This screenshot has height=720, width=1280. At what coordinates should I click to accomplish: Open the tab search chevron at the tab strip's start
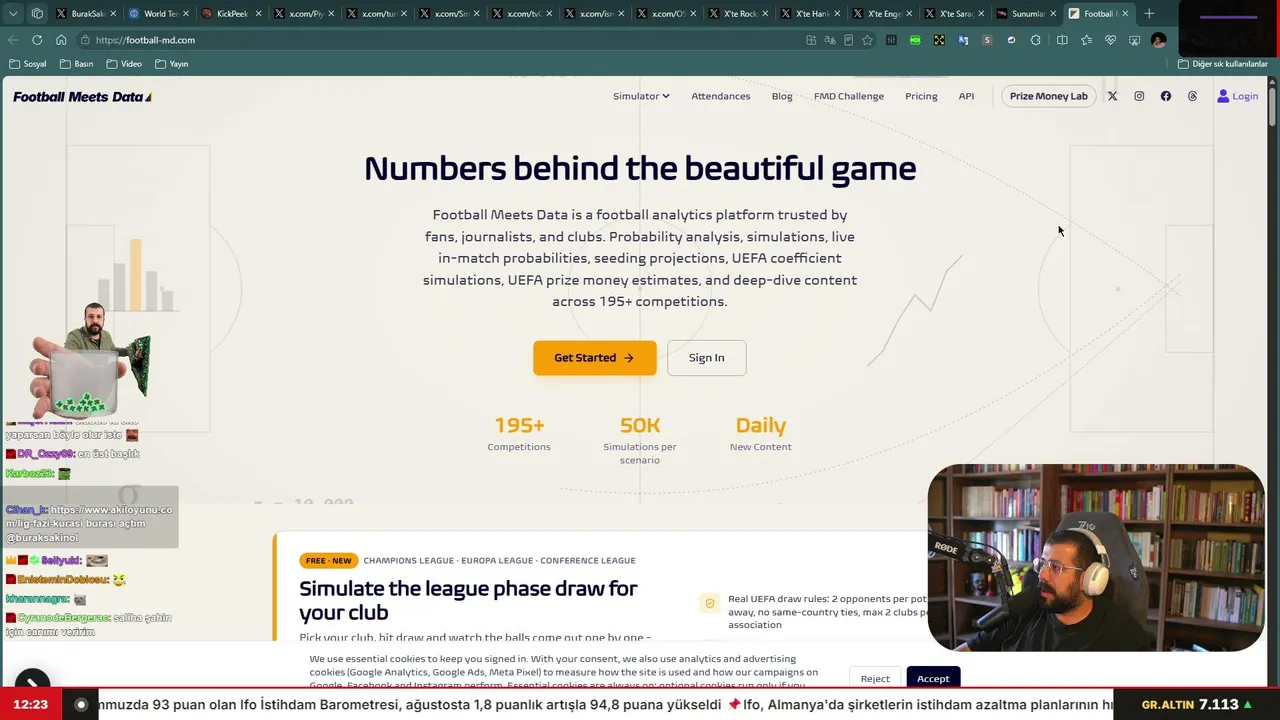[13, 14]
